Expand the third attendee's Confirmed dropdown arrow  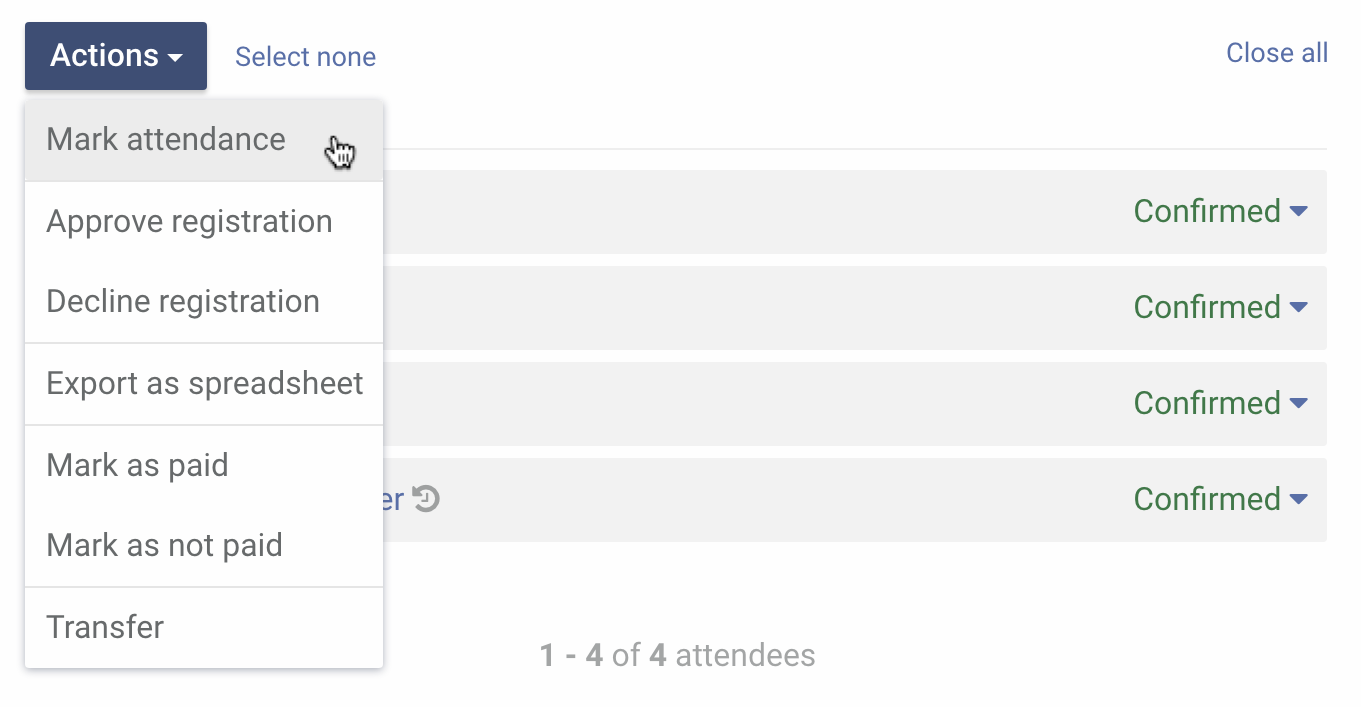tap(1298, 403)
